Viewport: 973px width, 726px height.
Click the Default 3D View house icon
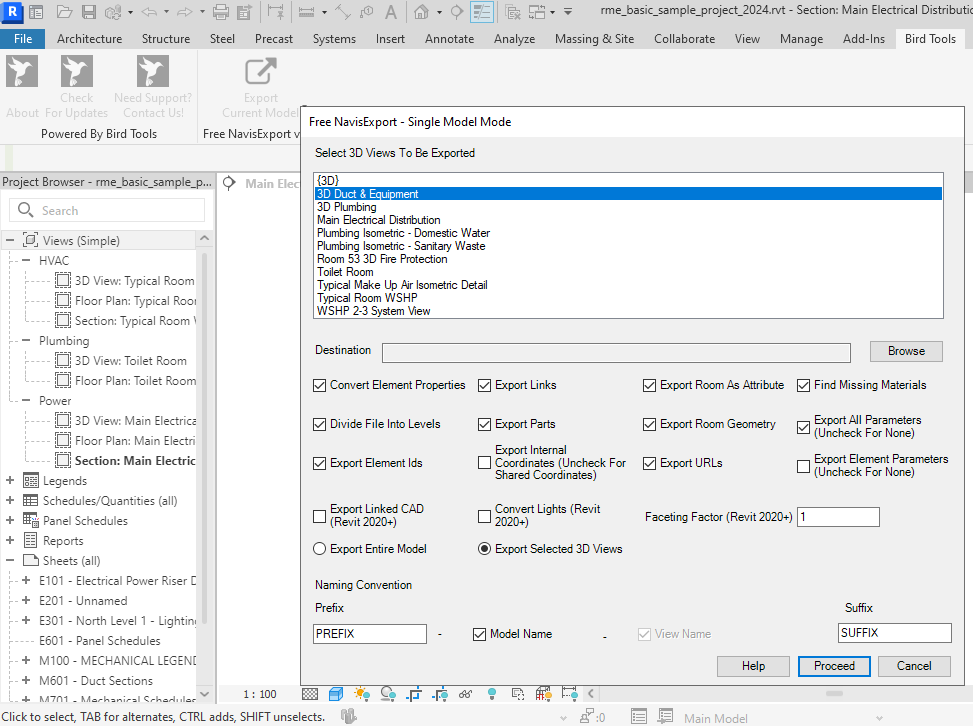tap(422, 13)
